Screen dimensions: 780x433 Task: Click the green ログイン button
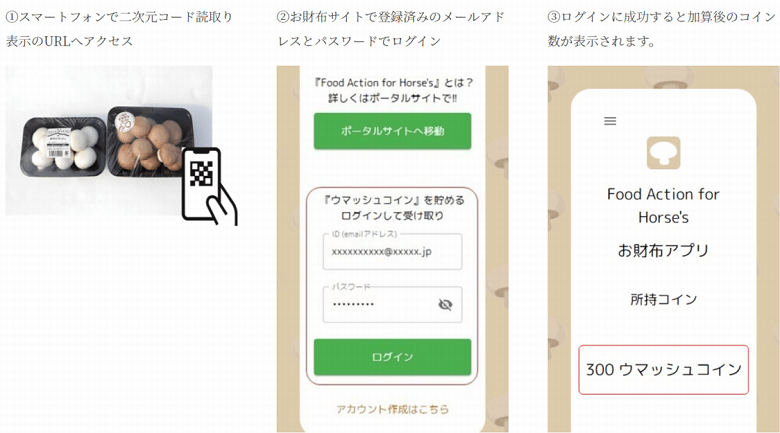(x=392, y=357)
